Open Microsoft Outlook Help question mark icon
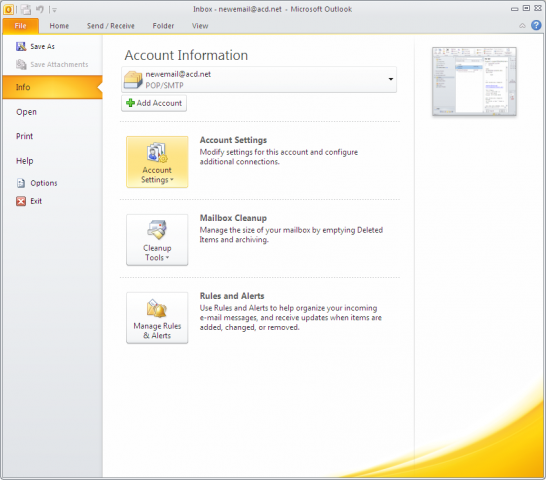Screen dimensions: 546x480 536,25
